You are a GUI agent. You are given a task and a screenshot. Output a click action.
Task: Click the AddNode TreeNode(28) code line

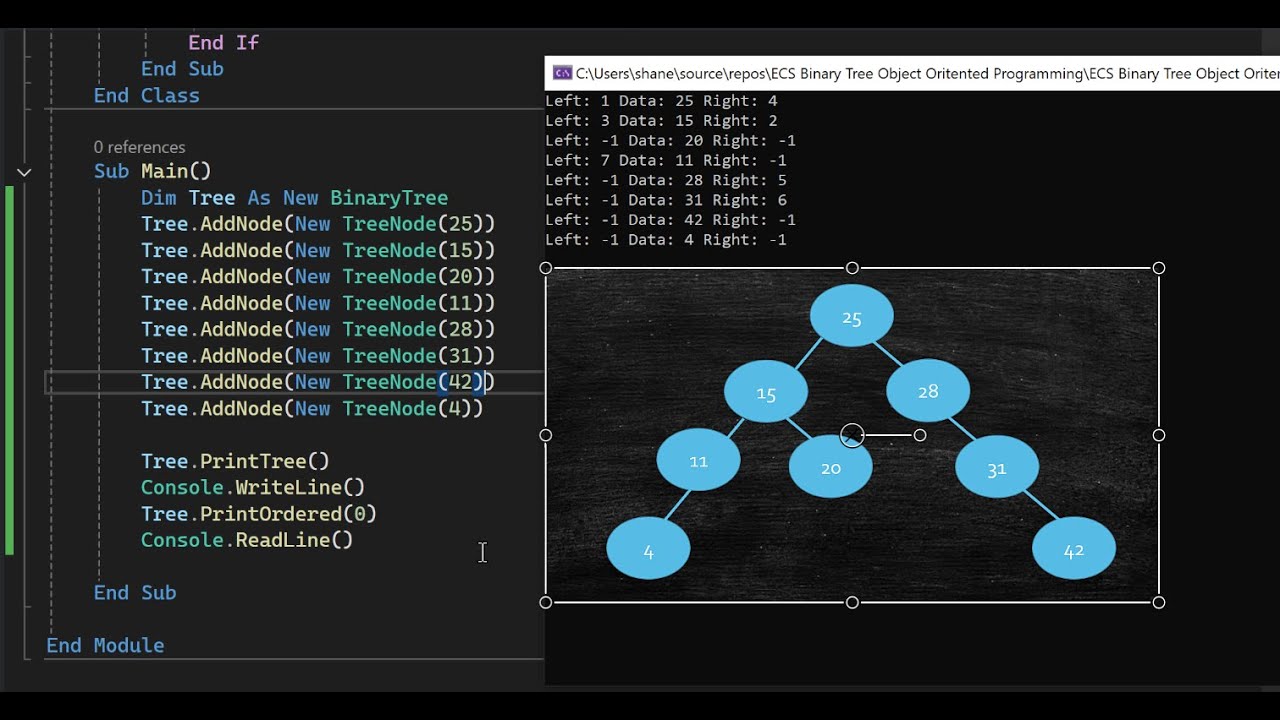(318, 329)
